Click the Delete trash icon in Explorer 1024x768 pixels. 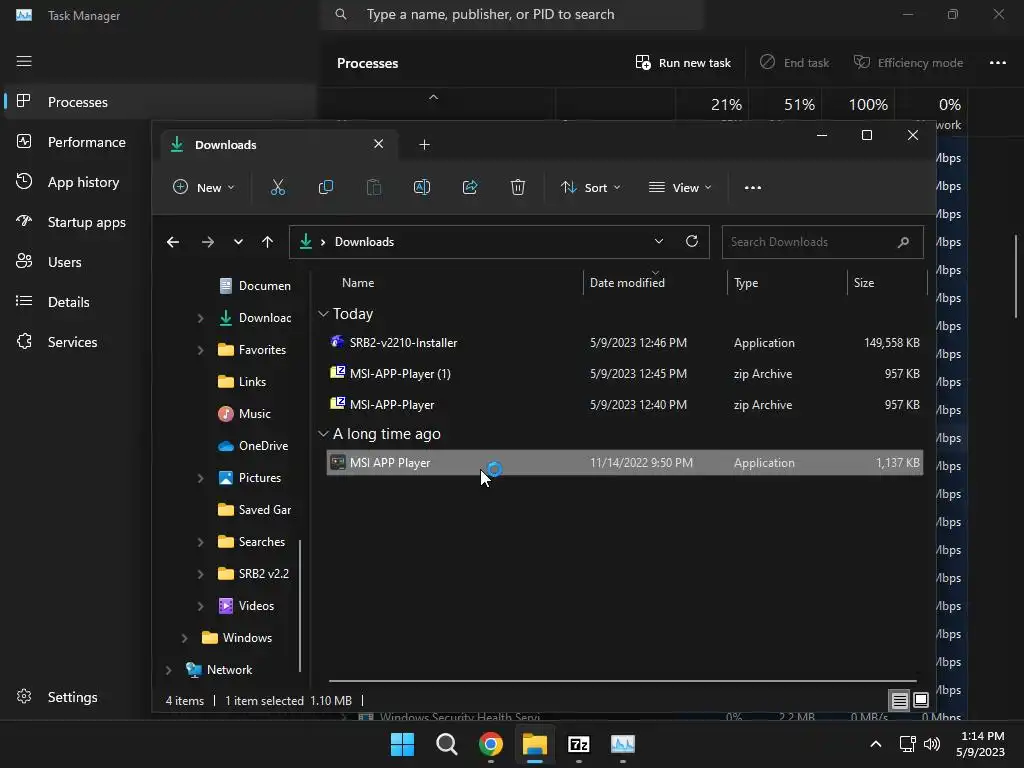coord(518,187)
